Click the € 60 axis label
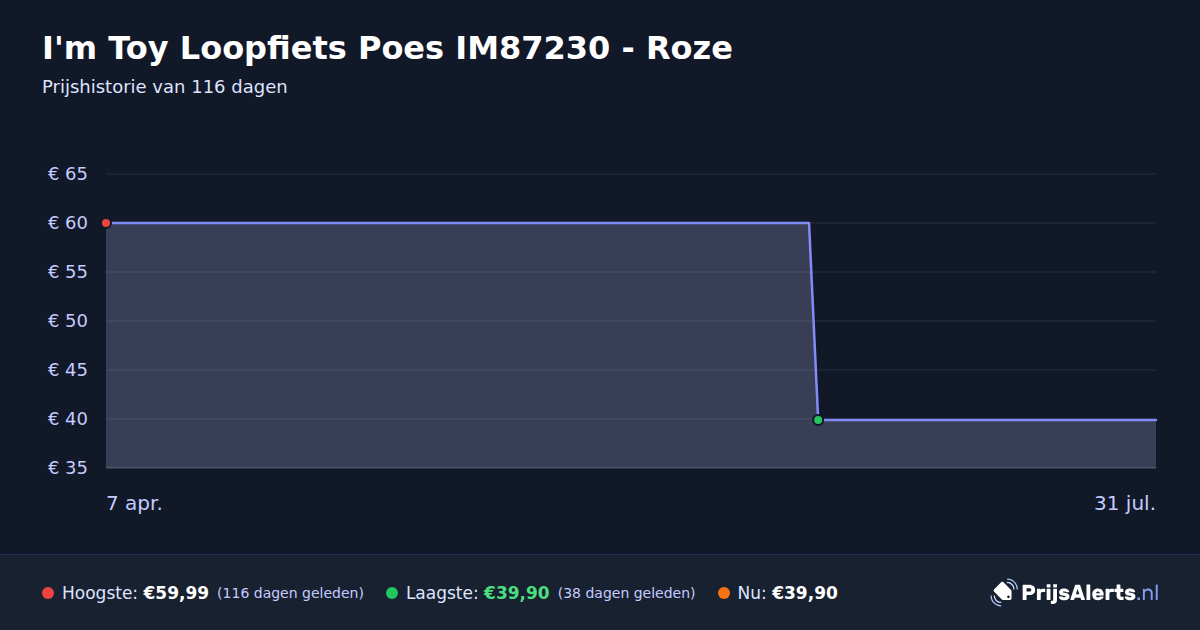Viewport: 1200px width, 630px height. pos(68,223)
